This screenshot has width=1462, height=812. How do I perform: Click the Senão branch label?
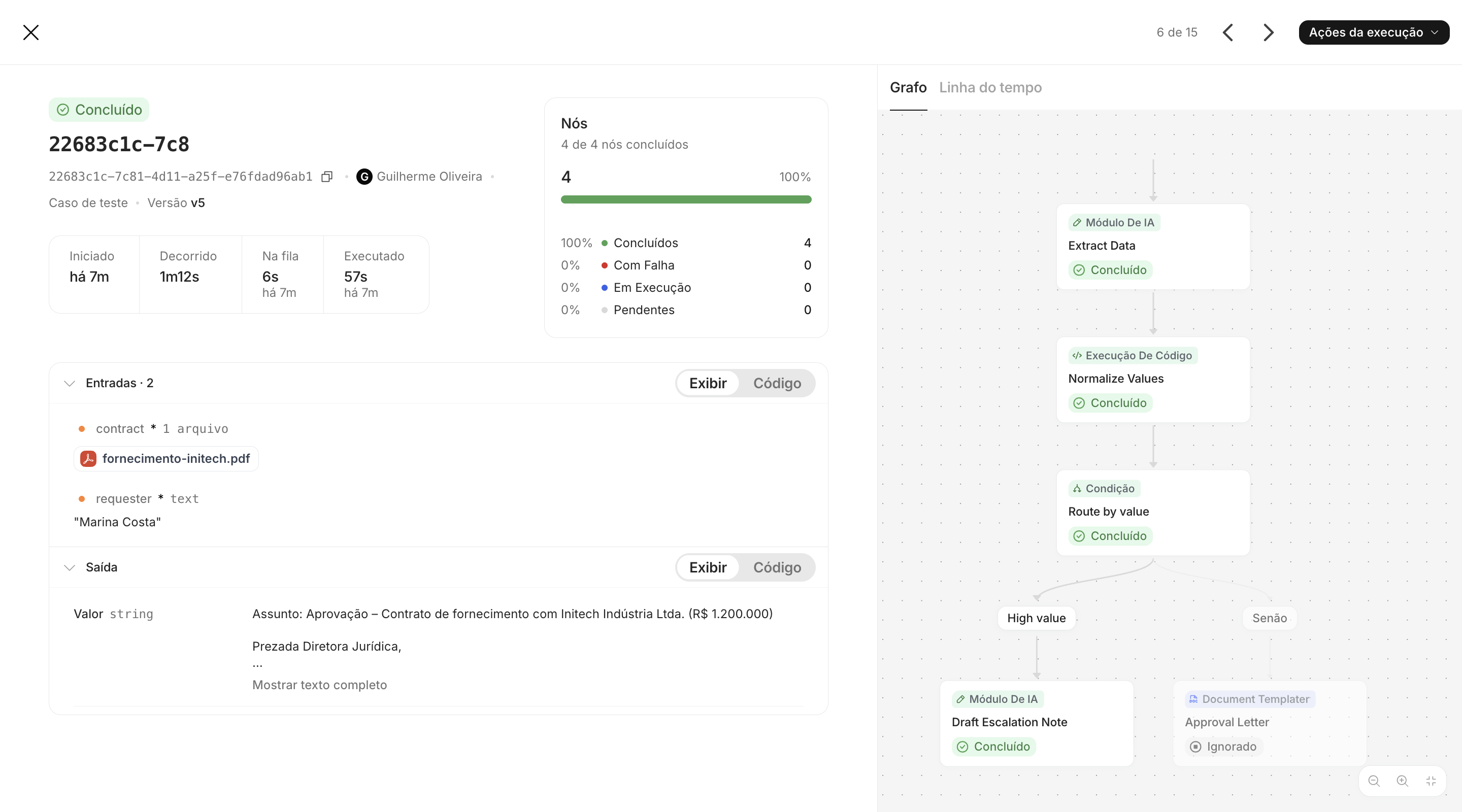pos(1270,618)
